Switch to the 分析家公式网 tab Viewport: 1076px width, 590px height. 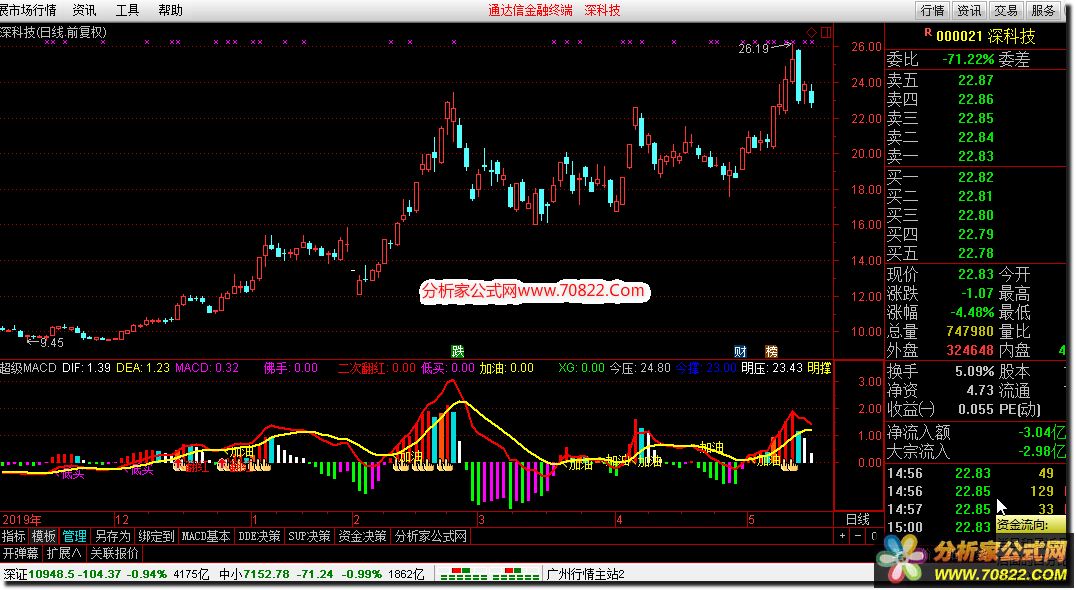tap(431, 536)
